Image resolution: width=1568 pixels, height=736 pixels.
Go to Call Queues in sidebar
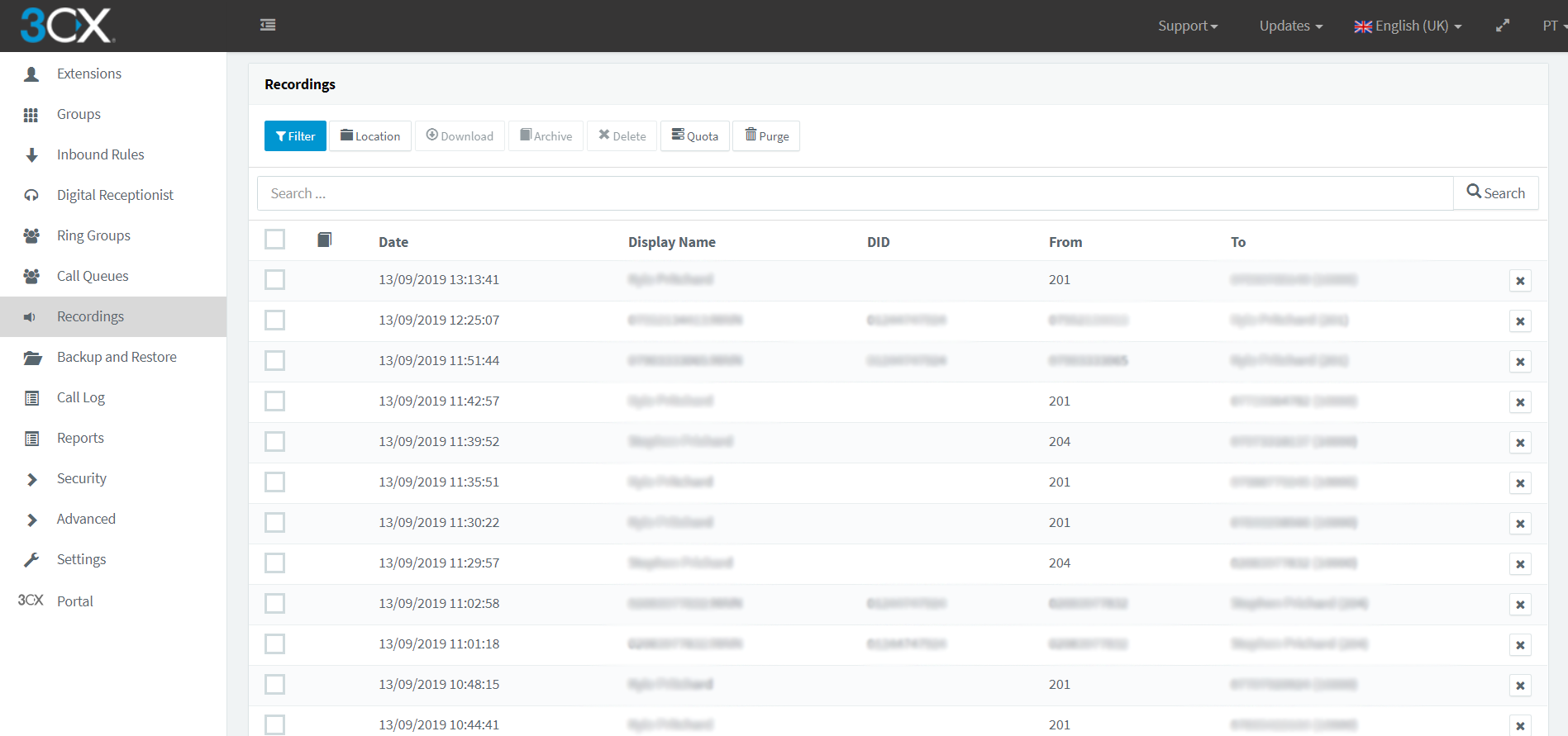coord(92,277)
